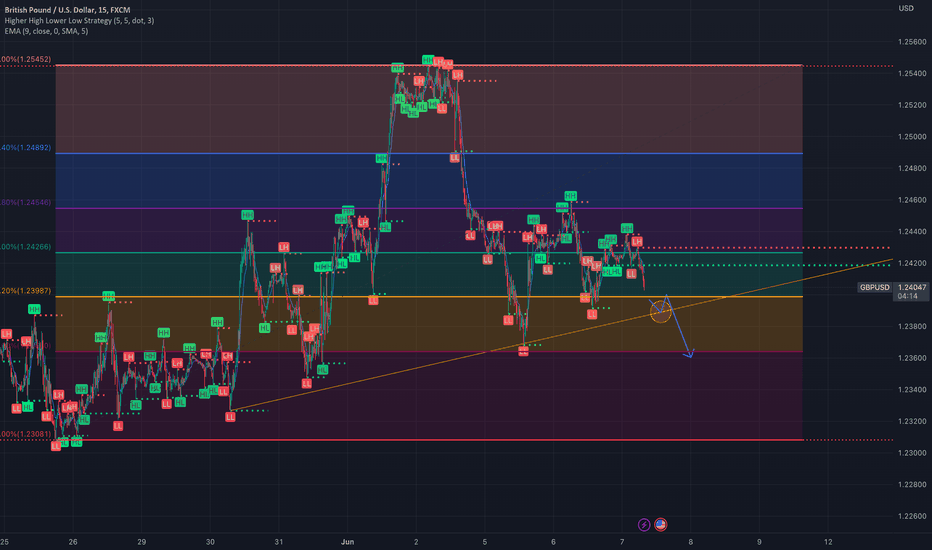Click price axis value 1.24800
The height and width of the screenshot is (550, 932).
[x=912, y=168]
